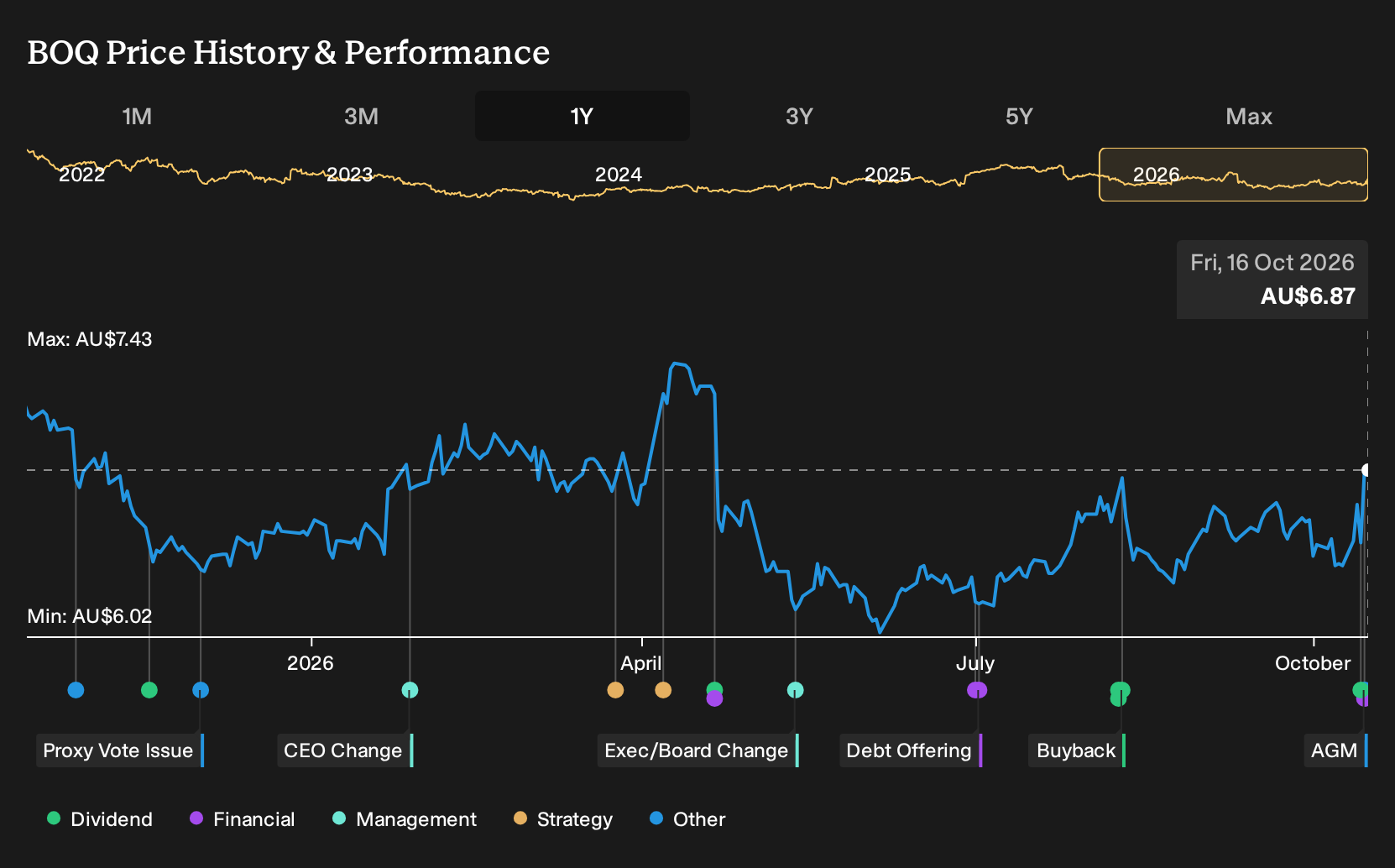Switch to the 1M time range

[137, 116]
